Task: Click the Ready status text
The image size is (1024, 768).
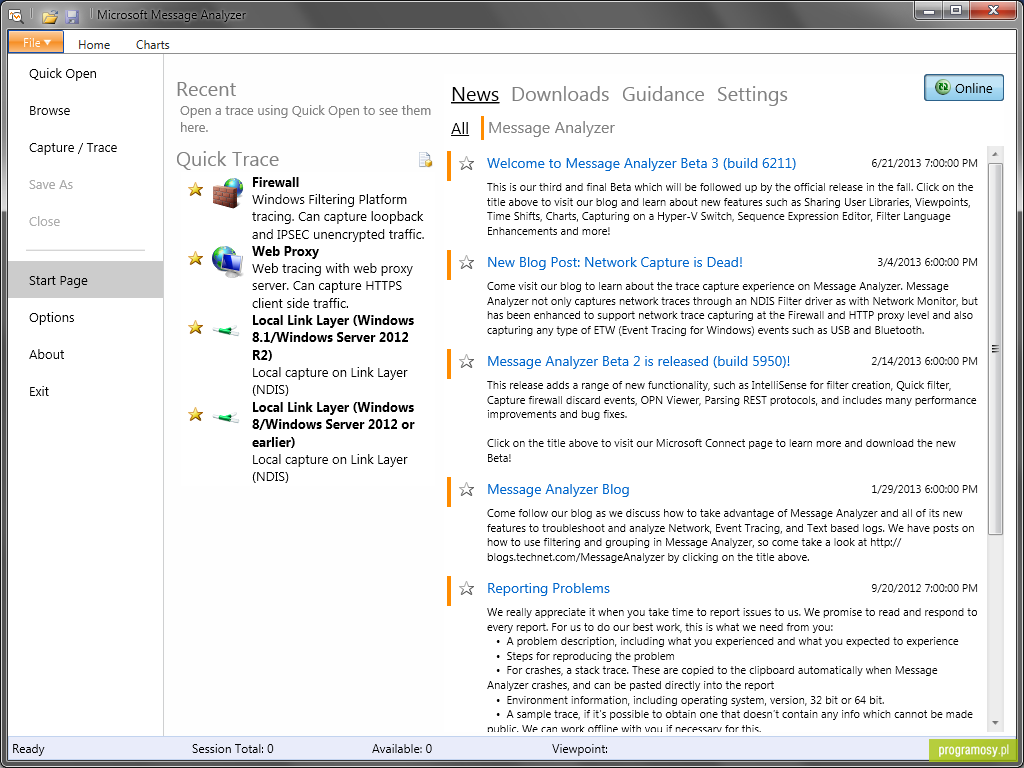Action: tap(28, 749)
